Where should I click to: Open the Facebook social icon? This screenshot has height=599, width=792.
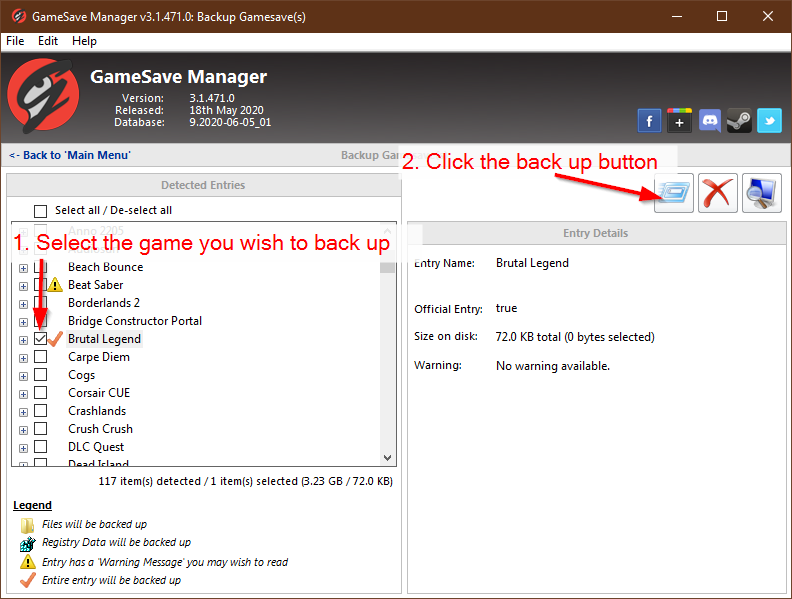[649, 121]
